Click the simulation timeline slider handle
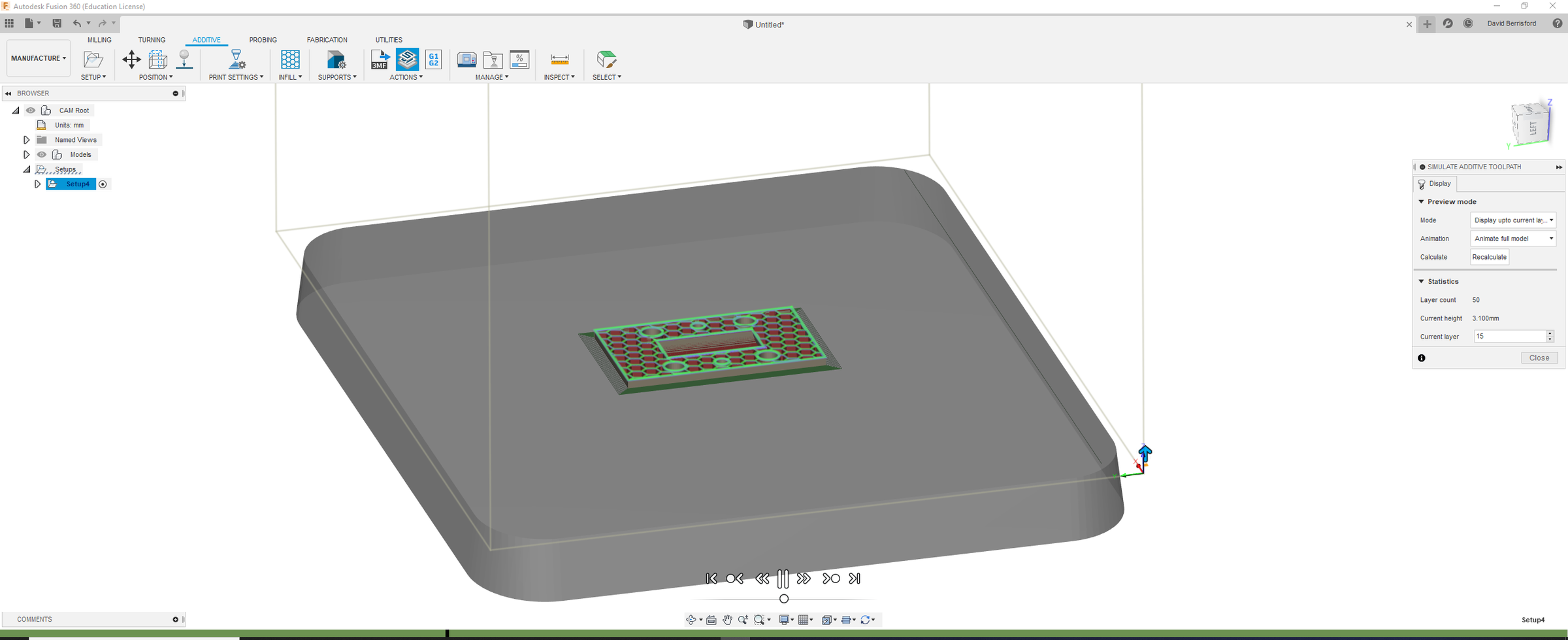The height and width of the screenshot is (640, 1568). point(784,599)
